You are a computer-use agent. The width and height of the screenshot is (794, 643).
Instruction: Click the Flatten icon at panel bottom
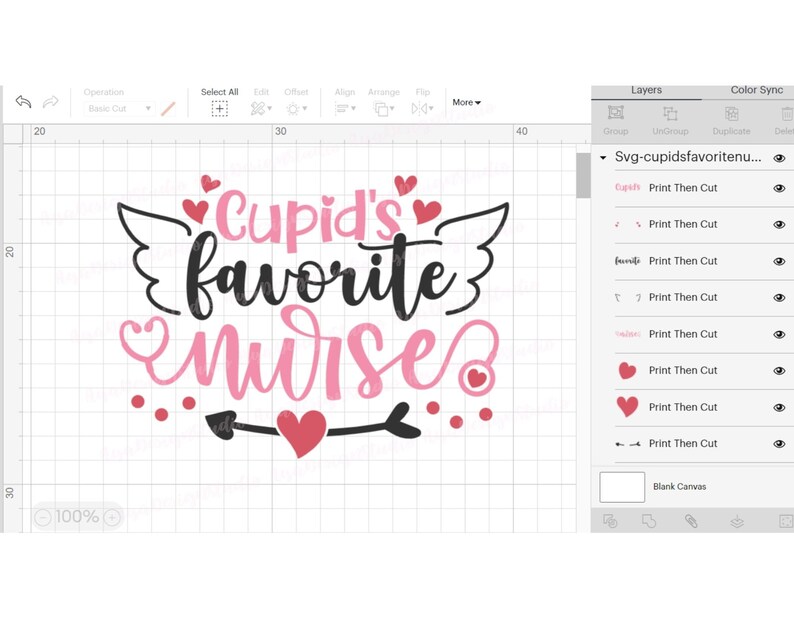click(x=737, y=521)
